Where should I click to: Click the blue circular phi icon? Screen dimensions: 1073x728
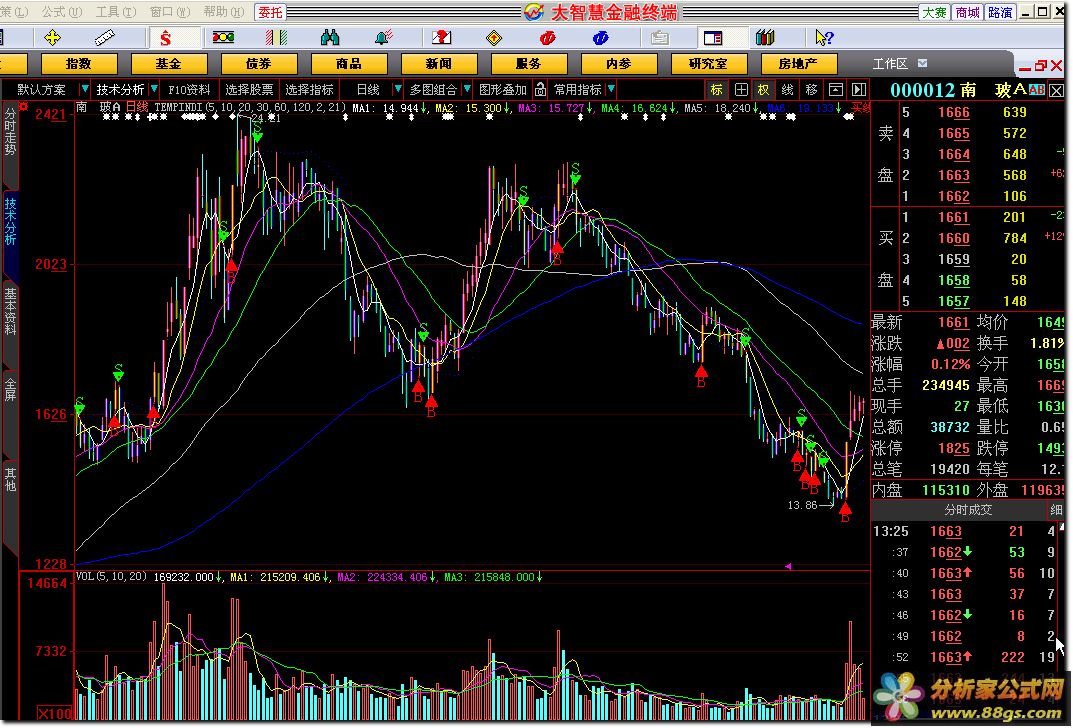point(600,38)
